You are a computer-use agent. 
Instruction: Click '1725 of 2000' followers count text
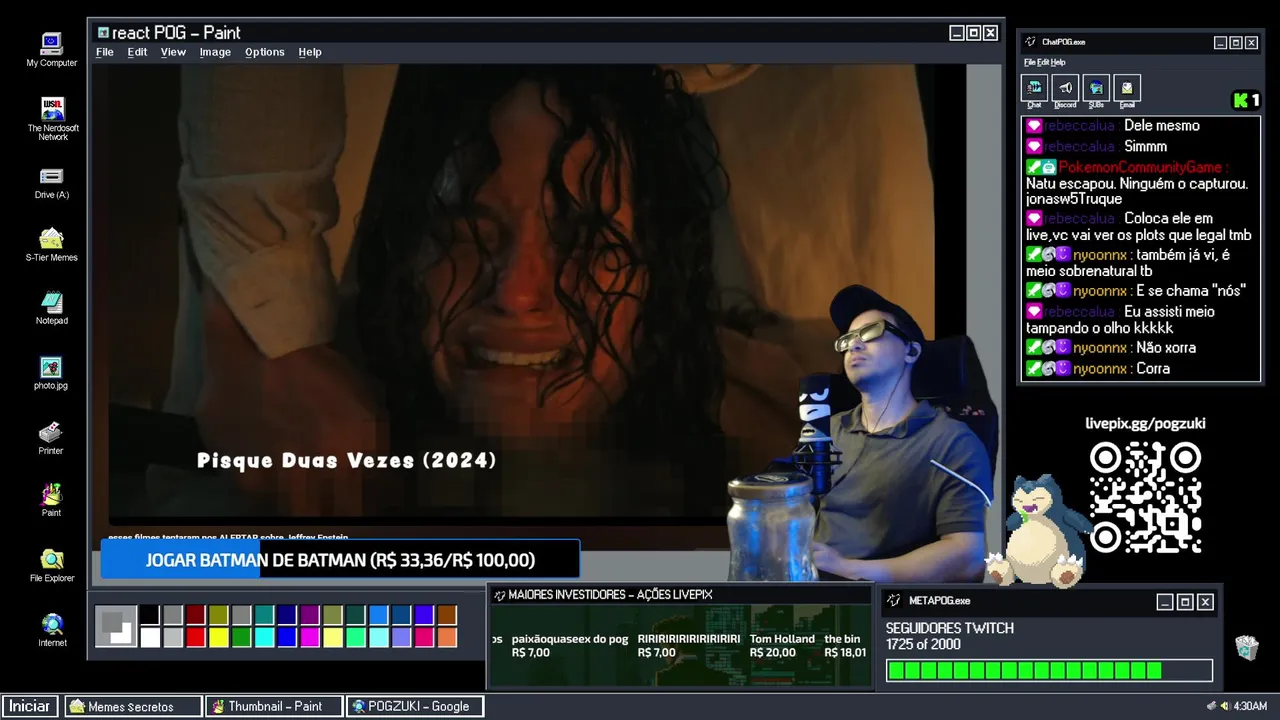coord(923,644)
